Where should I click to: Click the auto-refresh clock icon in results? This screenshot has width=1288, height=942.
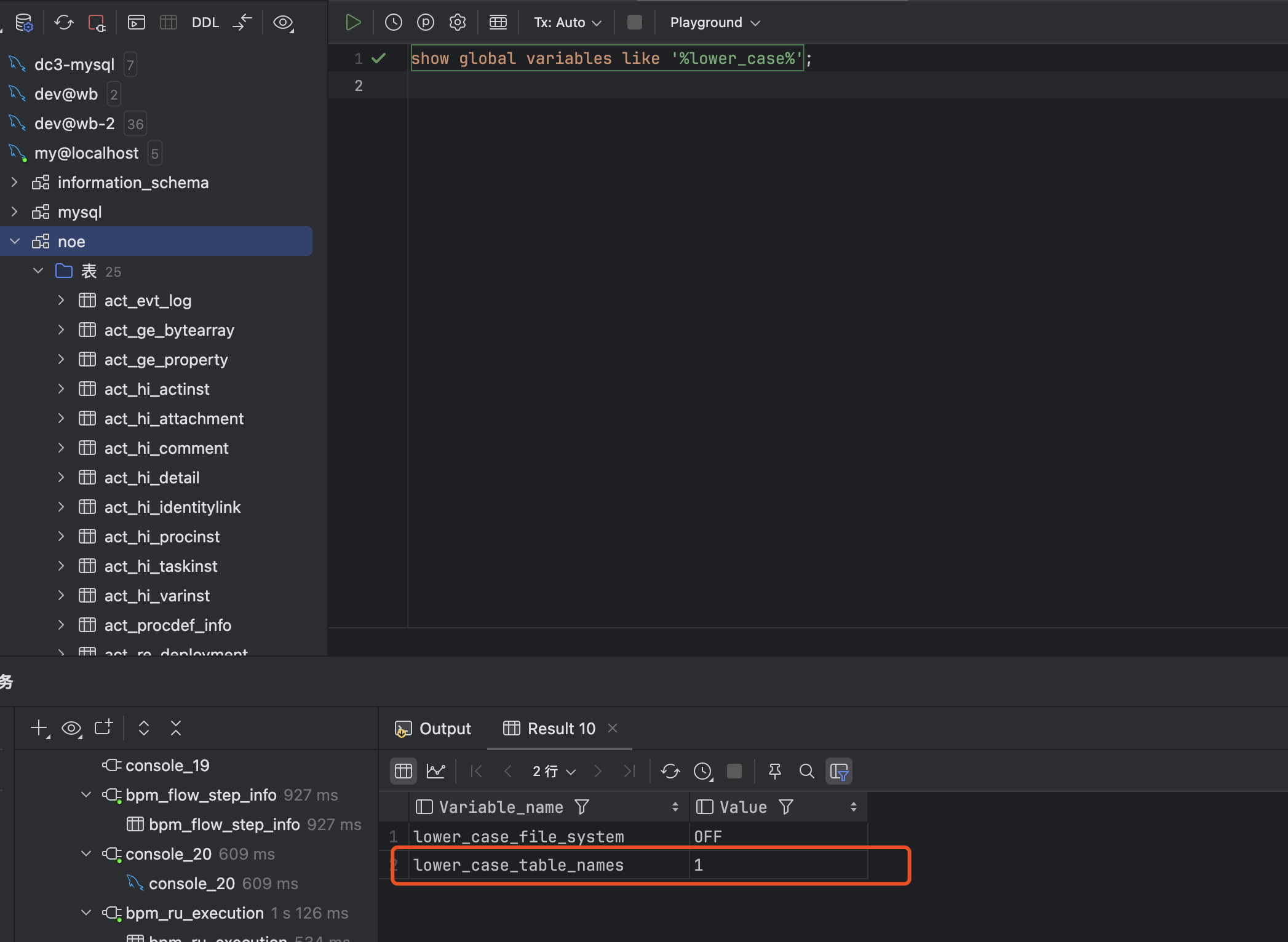point(703,771)
